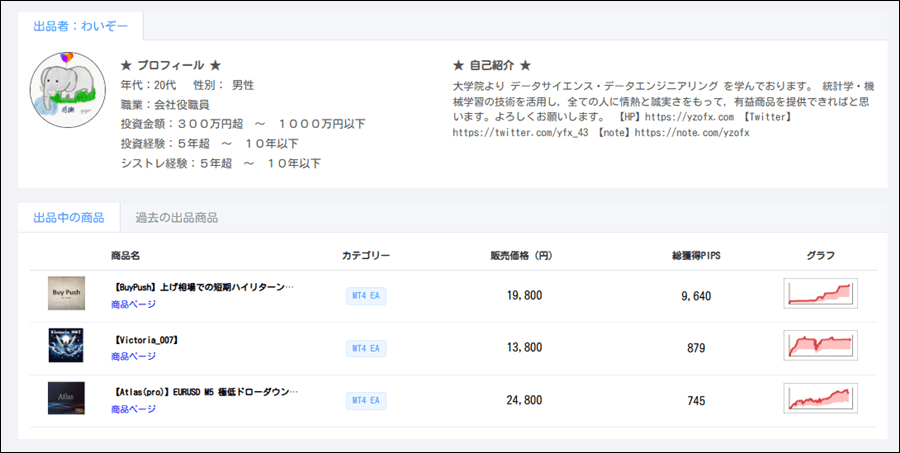
Task: Open the Victoria_007 product thumbnail
Action: 66,346
